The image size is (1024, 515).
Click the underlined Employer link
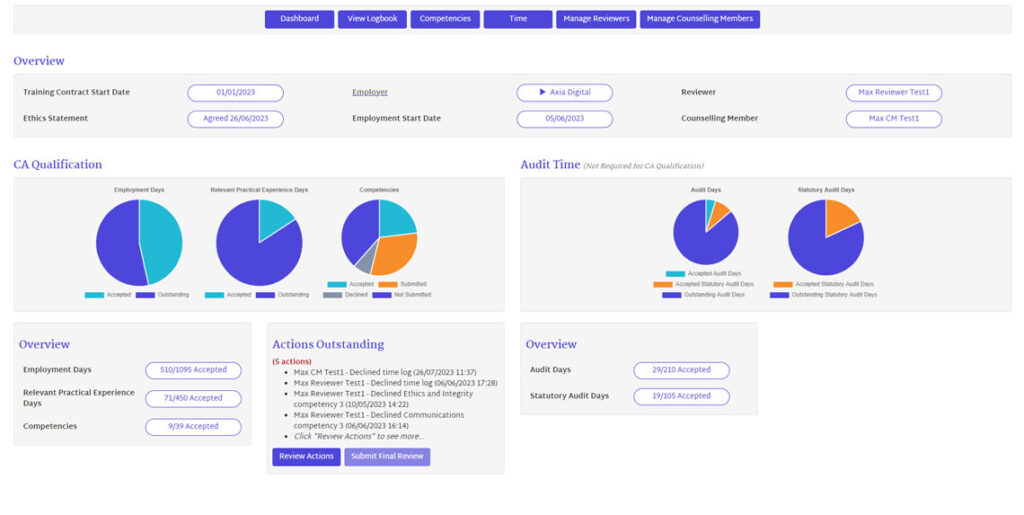pyautogui.click(x=369, y=92)
